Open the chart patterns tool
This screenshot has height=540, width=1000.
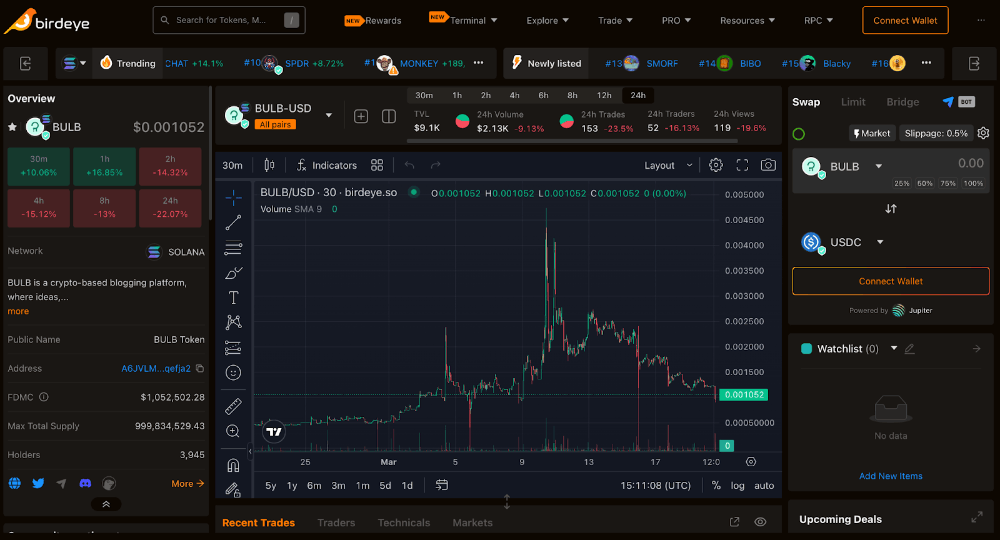pos(233,323)
